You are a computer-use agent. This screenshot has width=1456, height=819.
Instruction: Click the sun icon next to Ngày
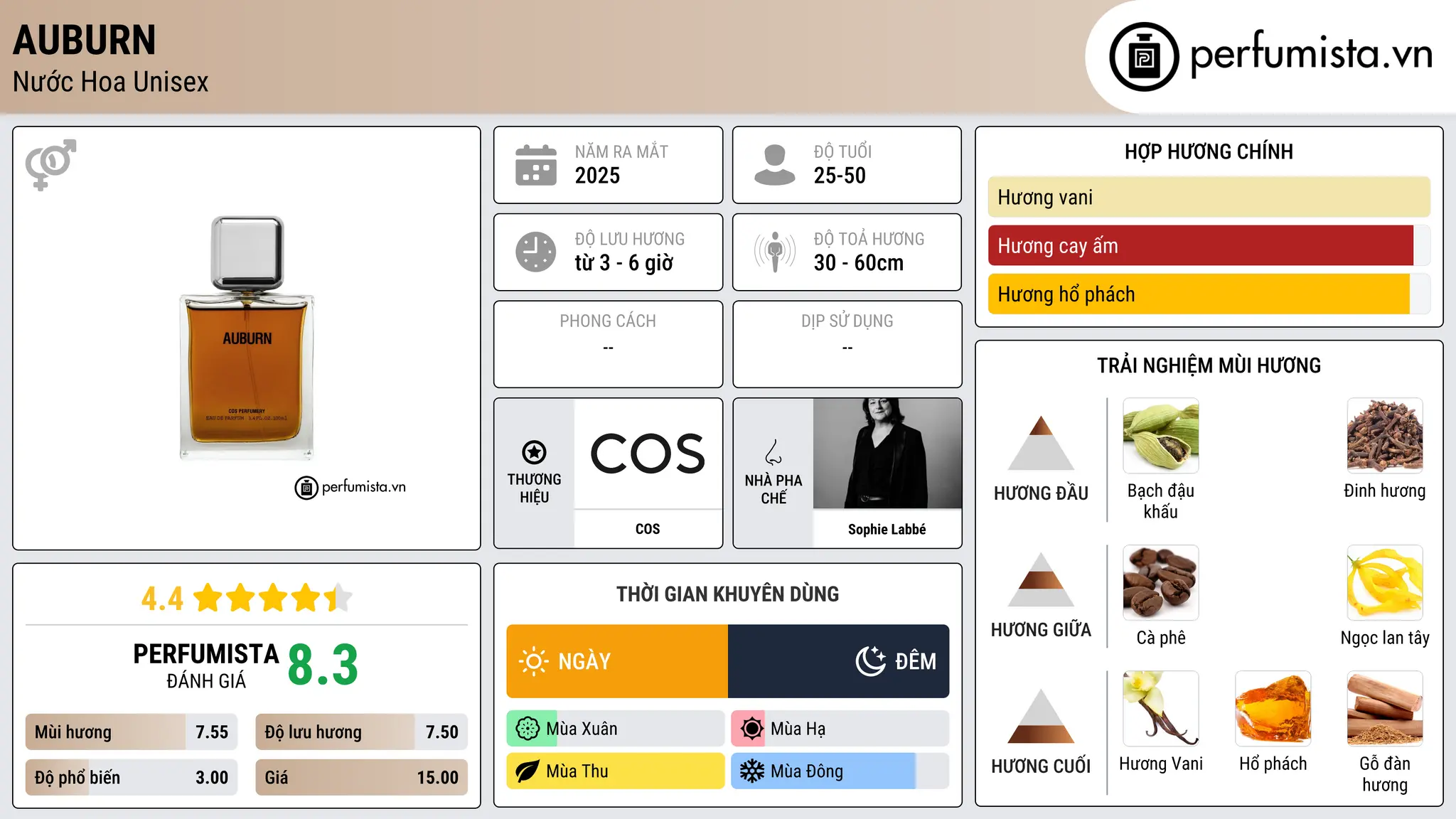click(533, 661)
